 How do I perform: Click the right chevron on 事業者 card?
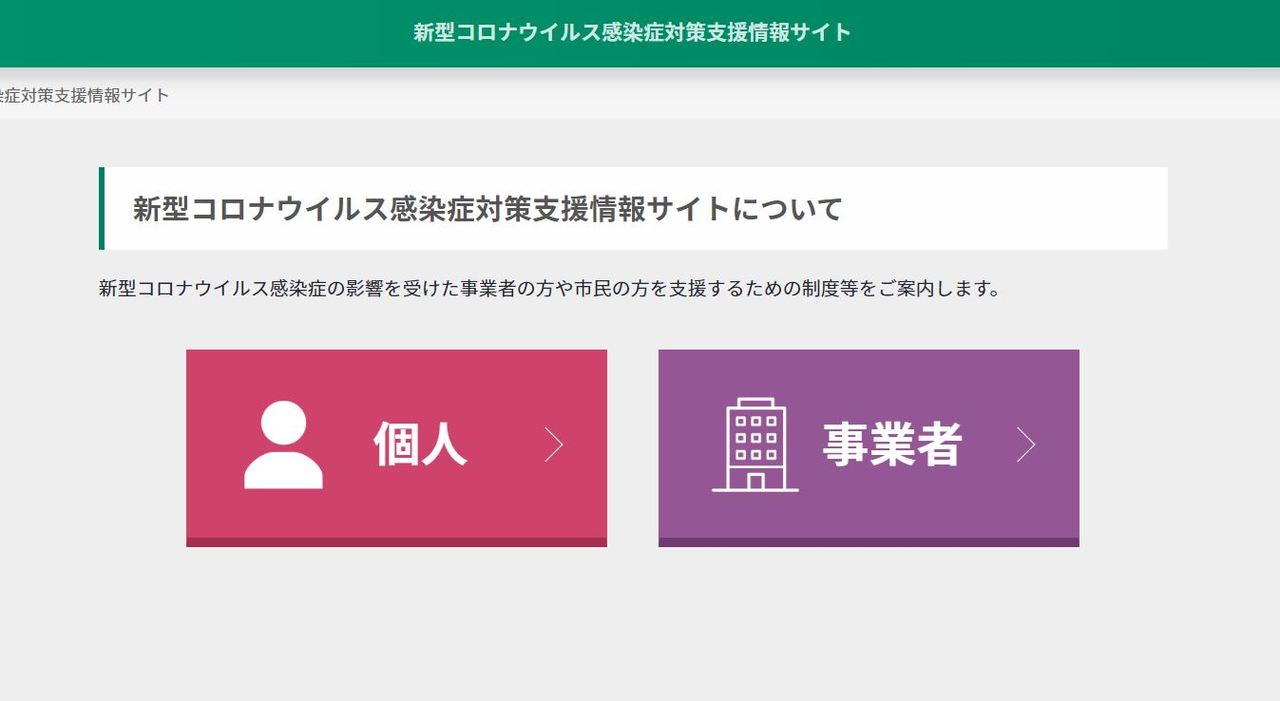1026,444
